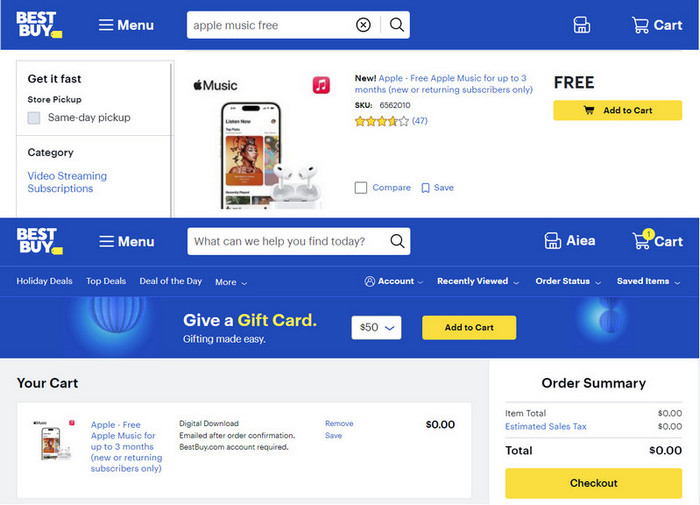Expand the Account dropdown

[x=394, y=281]
